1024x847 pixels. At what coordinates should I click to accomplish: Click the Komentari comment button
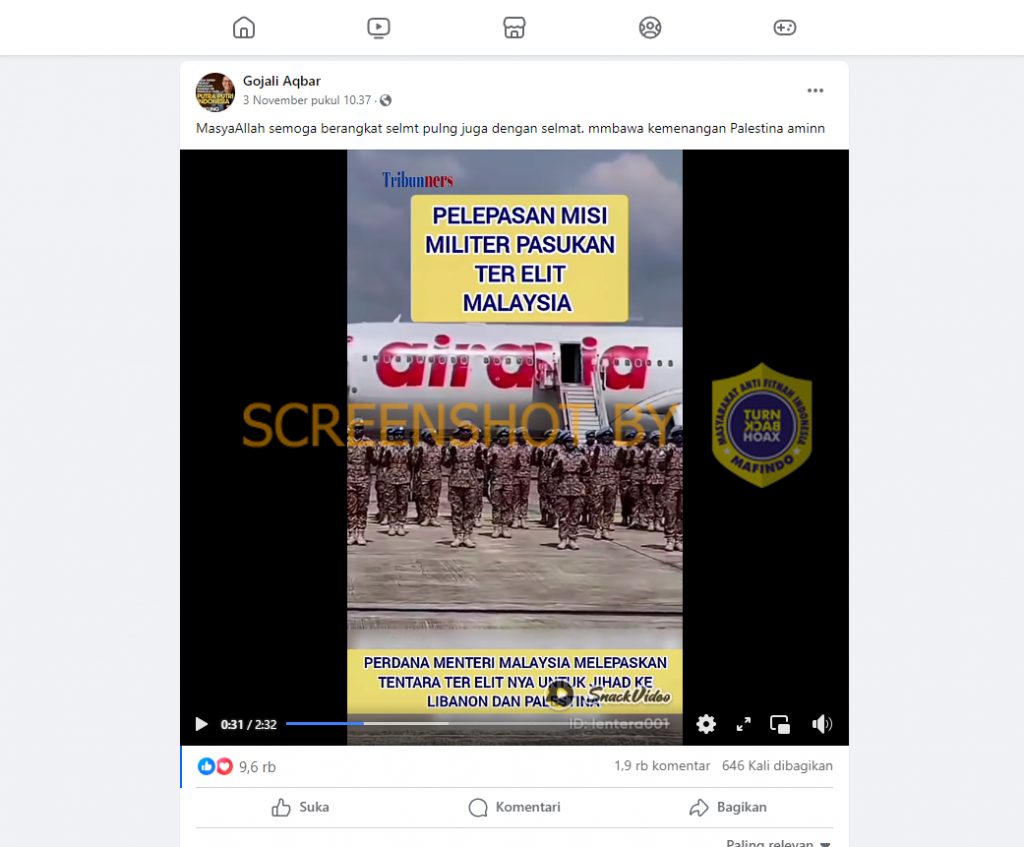(515, 808)
